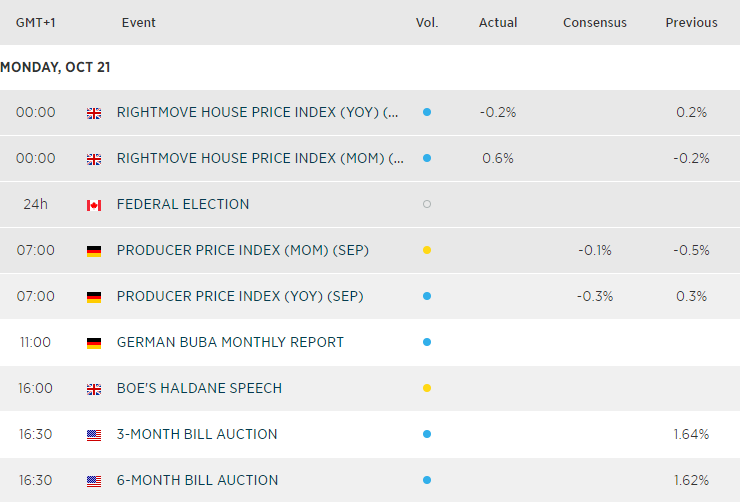The height and width of the screenshot is (502, 740).
Task: Open Producer Price Index (YoY) (Sep) event
Action: point(240,297)
